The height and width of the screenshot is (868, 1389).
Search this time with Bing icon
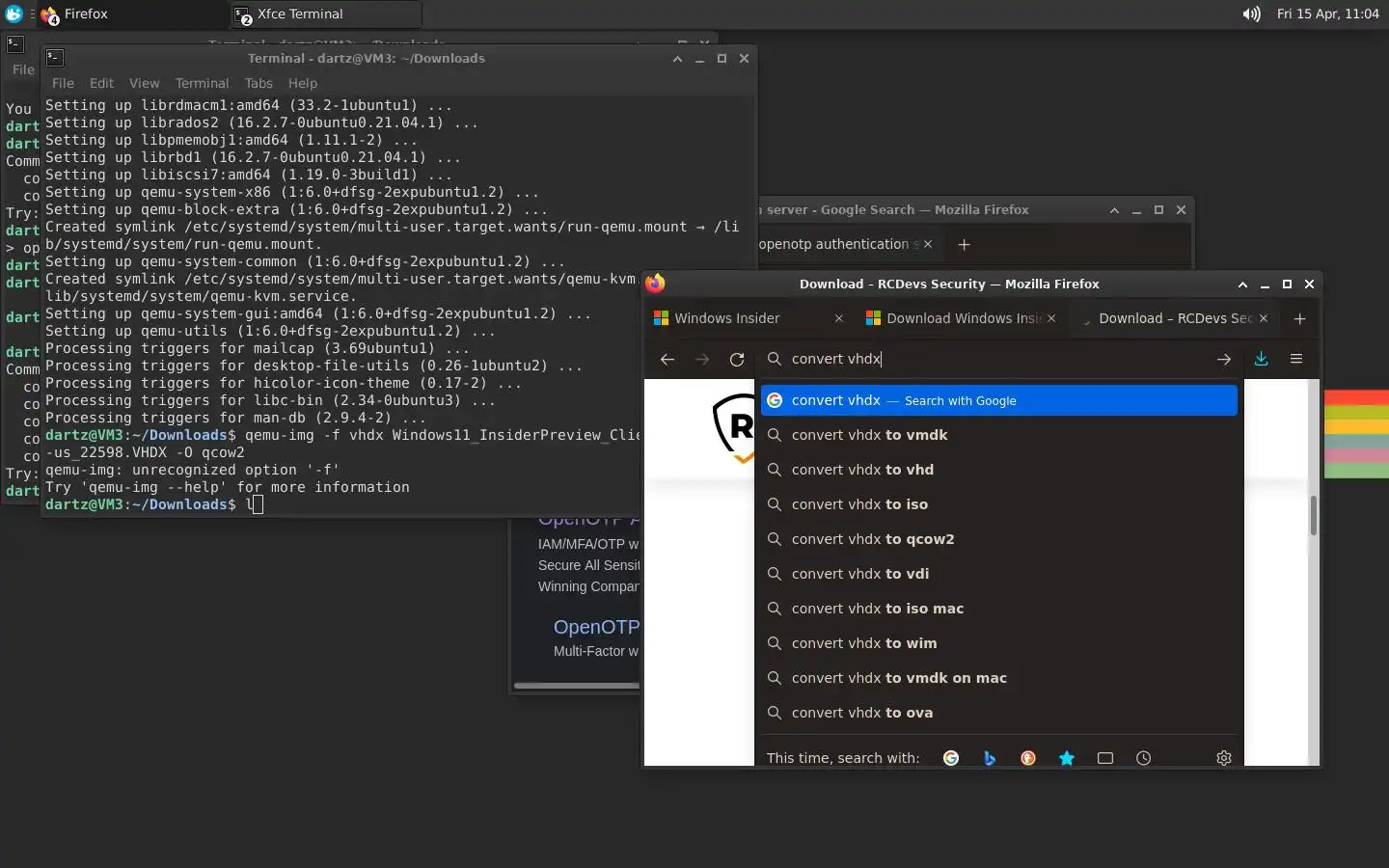(x=990, y=758)
